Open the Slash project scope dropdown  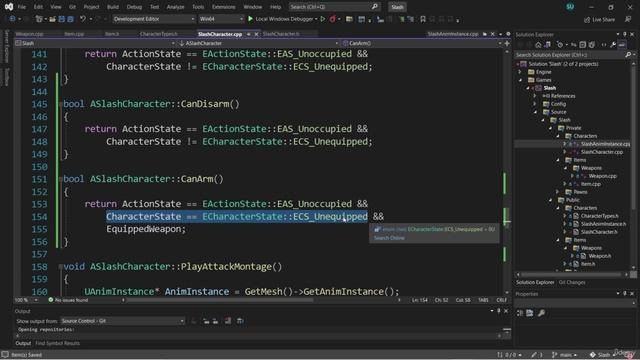pos(95,43)
